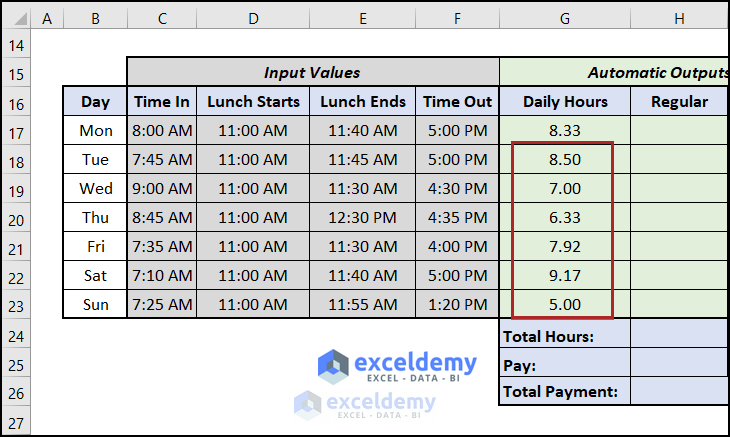Select column E header
This screenshot has height=437, width=730.
point(363,19)
